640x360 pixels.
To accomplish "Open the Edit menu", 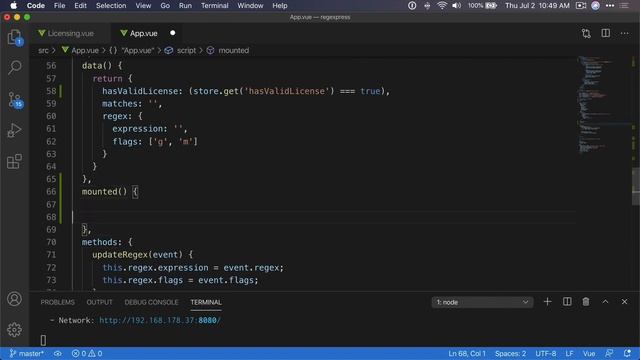I will [x=80, y=6].
